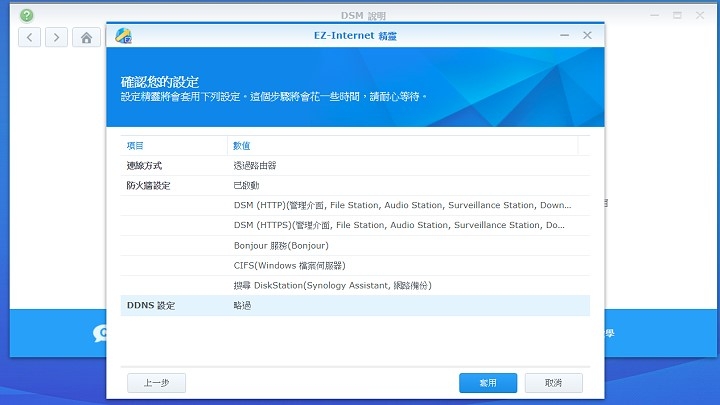Go back in DSM Help window
Image resolution: width=720 pixels, height=405 pixels.
(x=29, y=37)
